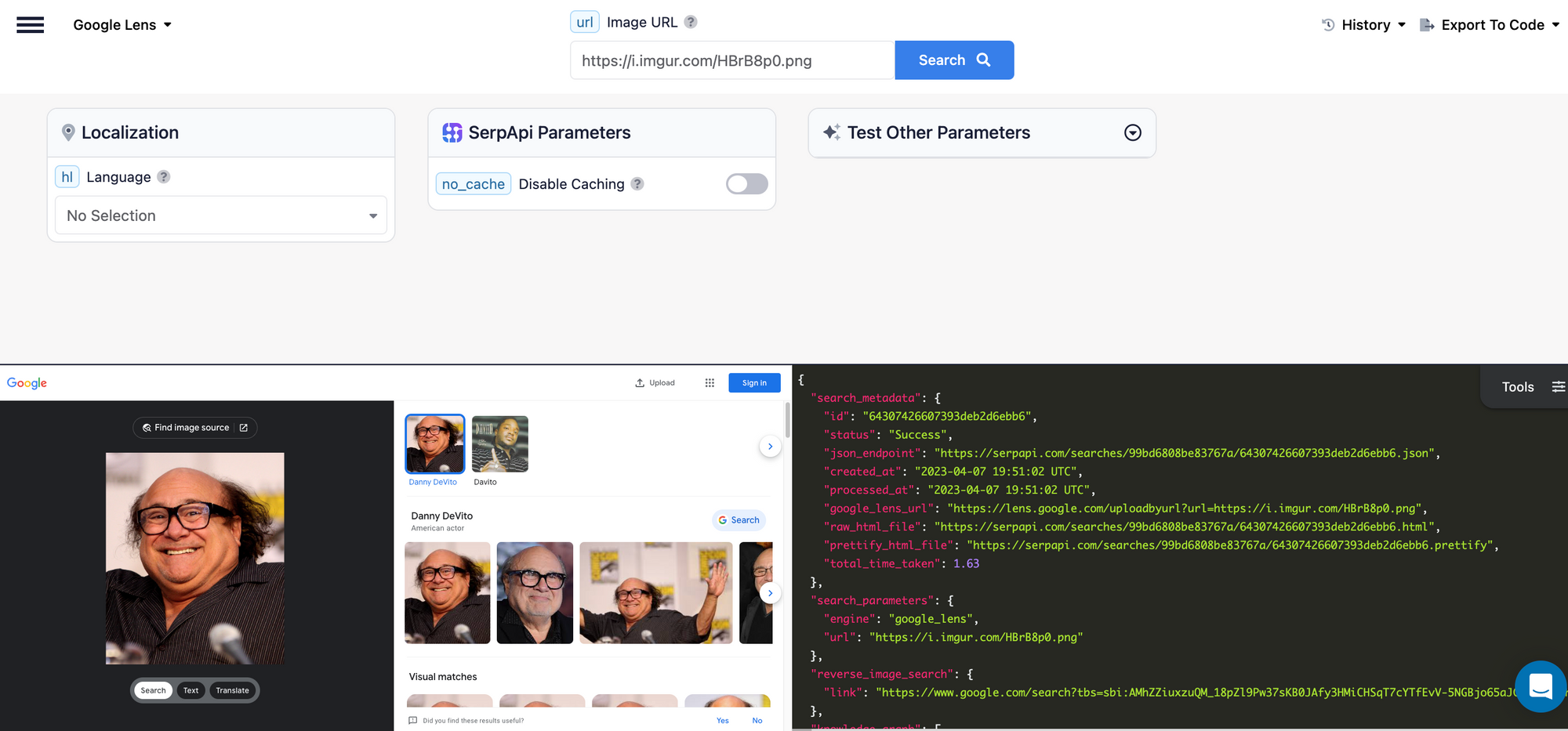This screenshot has height=731, width=1568.
Task: Click the prettify_html_file URL value
Action: (1230, 545)
